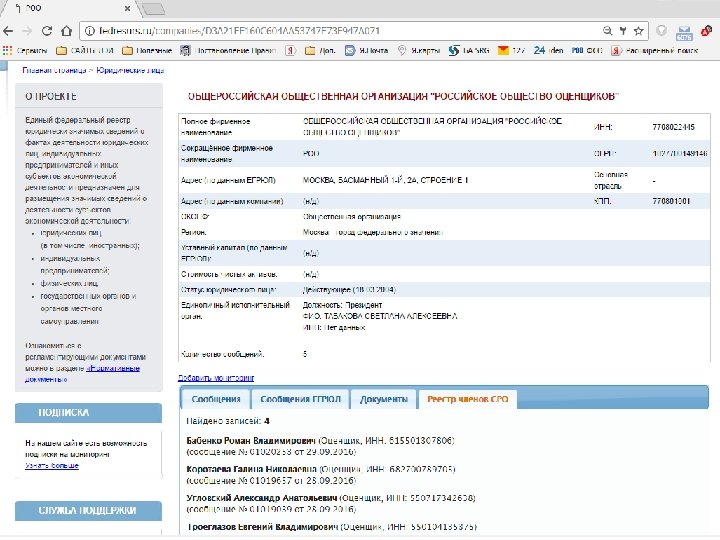Viewport: 720px width, 540px height.
Task: Switch to the Сообщения tab
Action: (x=216, y=399)
